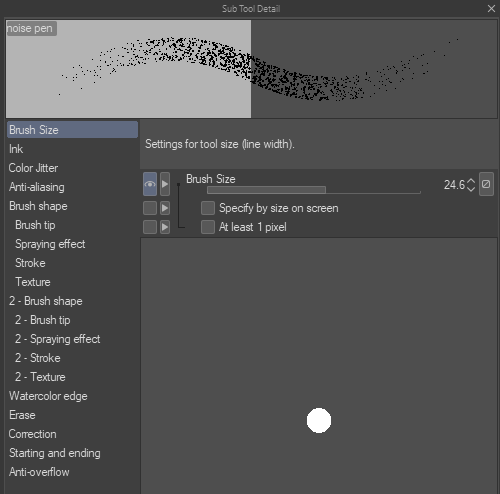Toggle visibility box for Specify by size on screen
This screenshot has width=500, height=494.
[150, 208]
